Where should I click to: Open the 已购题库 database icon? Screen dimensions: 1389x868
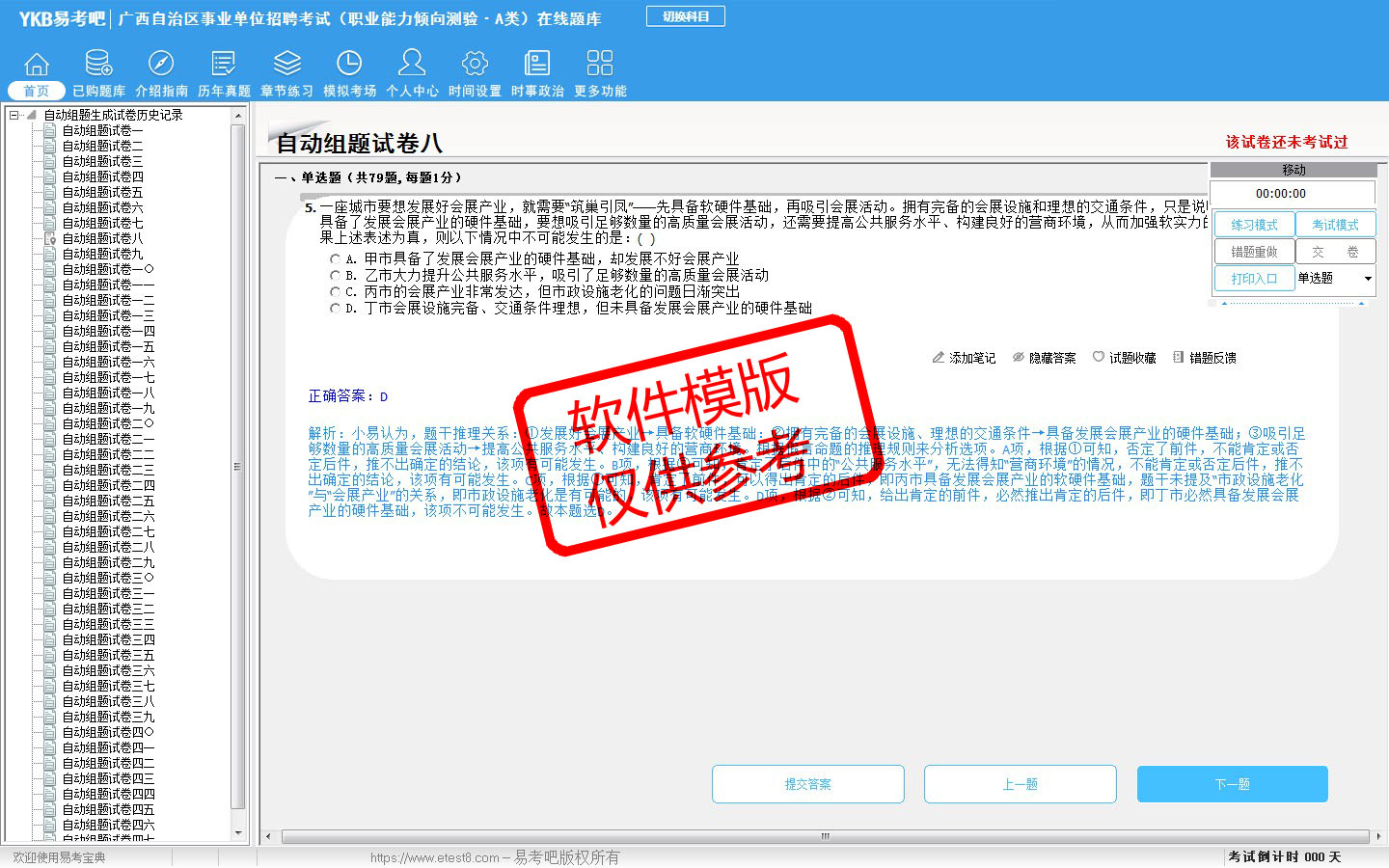pyautogui.click(x=98, y=65)
